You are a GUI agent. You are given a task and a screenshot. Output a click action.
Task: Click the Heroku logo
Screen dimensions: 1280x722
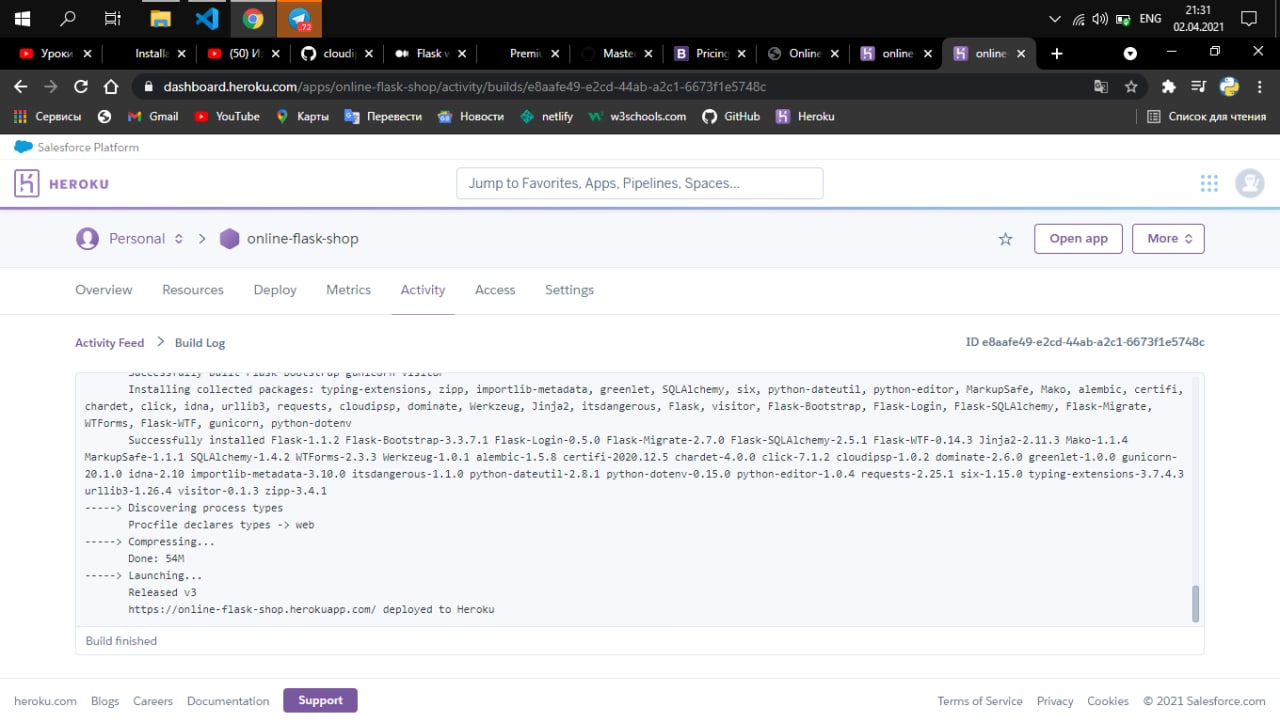pos(61,184)
